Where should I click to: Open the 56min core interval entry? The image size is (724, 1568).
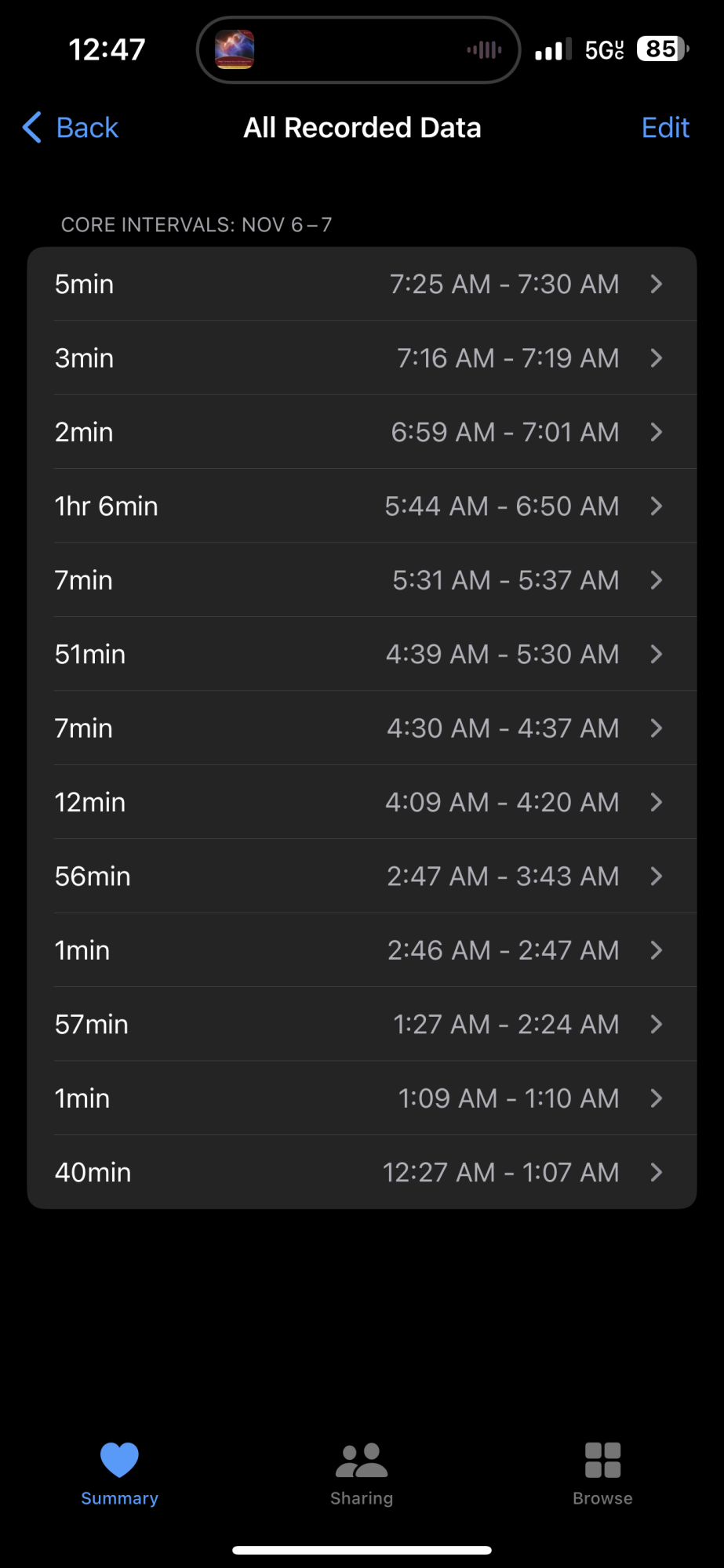361,877
